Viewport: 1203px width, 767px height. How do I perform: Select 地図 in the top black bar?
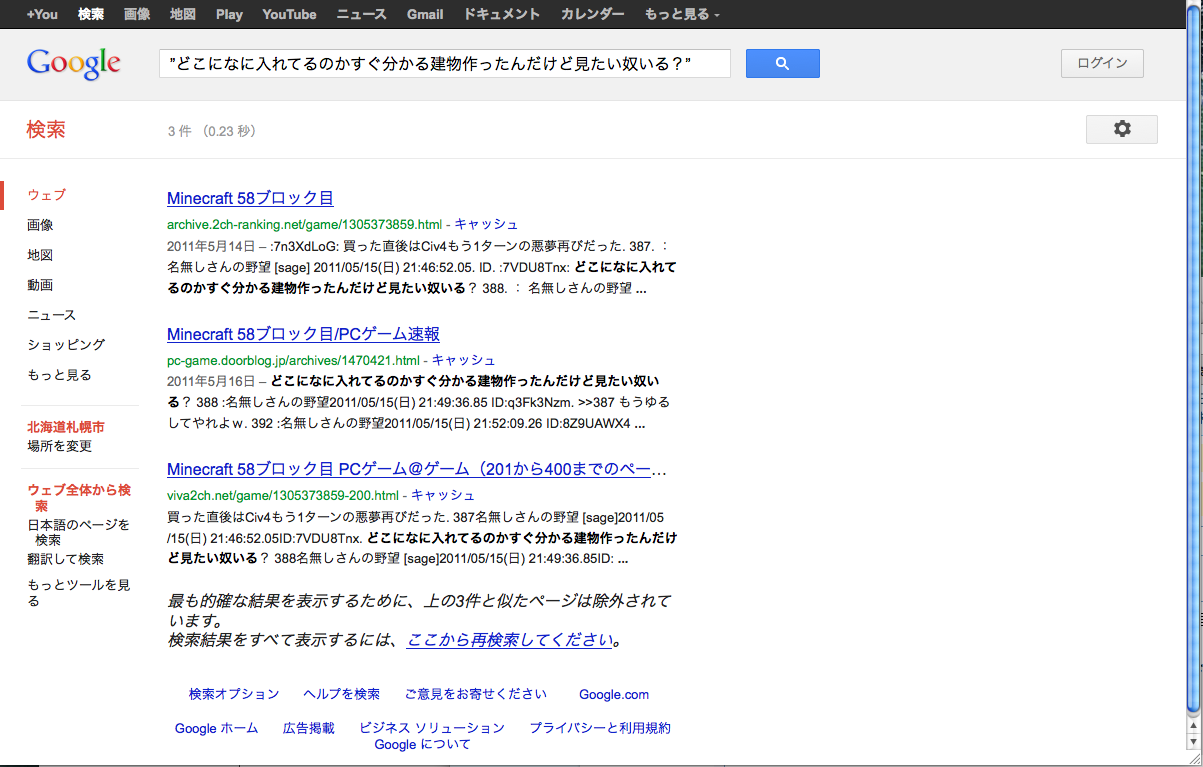(183, 14)
